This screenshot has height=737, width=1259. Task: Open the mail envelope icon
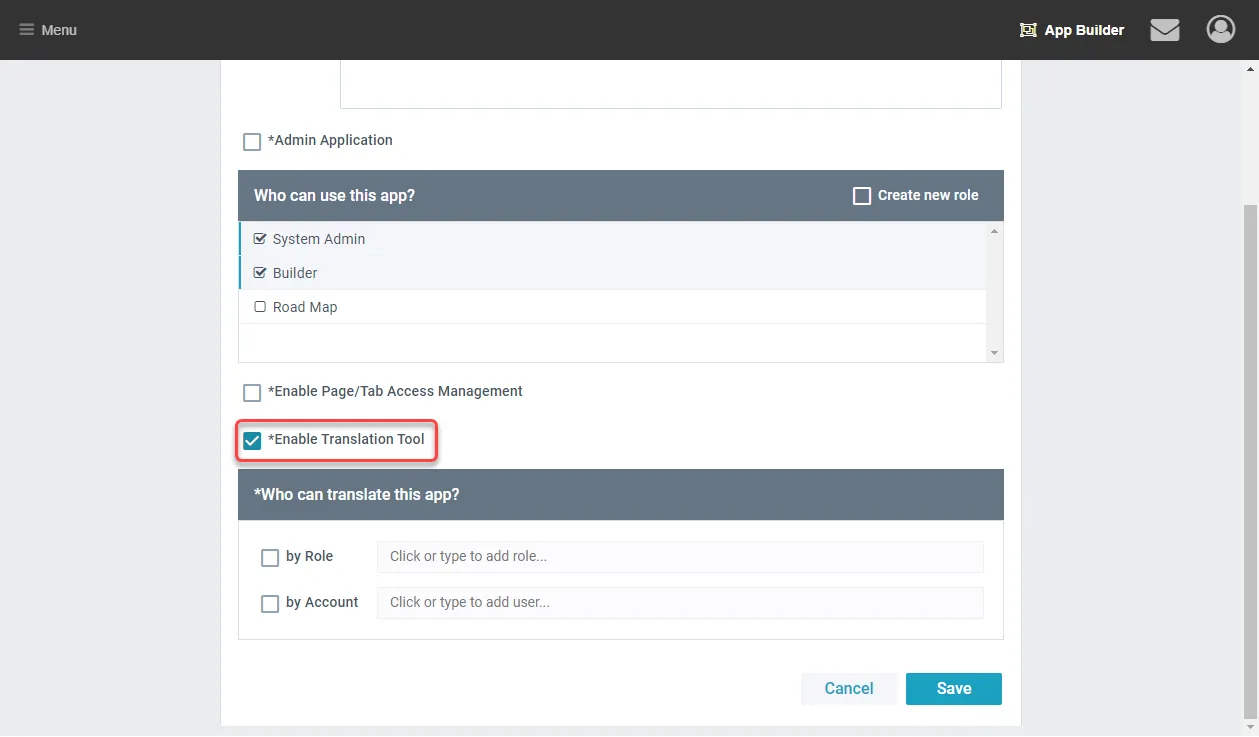pos(1165,30)
